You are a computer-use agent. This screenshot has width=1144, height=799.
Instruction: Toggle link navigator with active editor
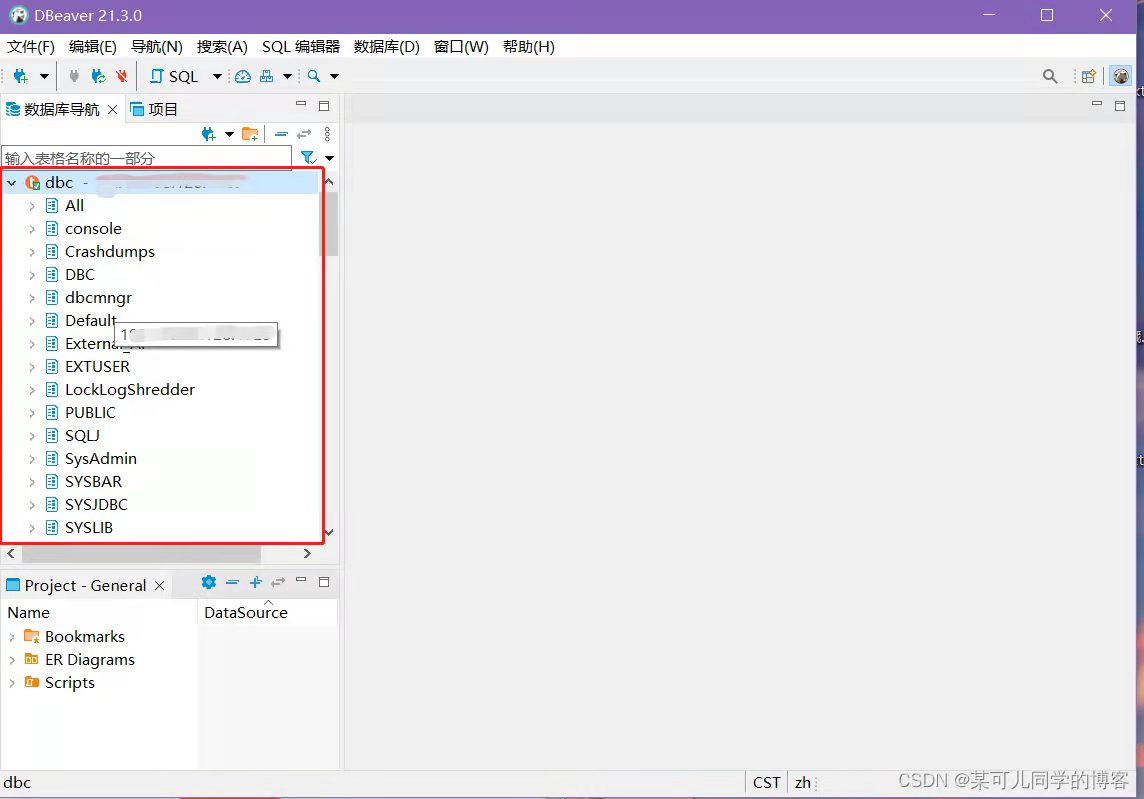303,133
